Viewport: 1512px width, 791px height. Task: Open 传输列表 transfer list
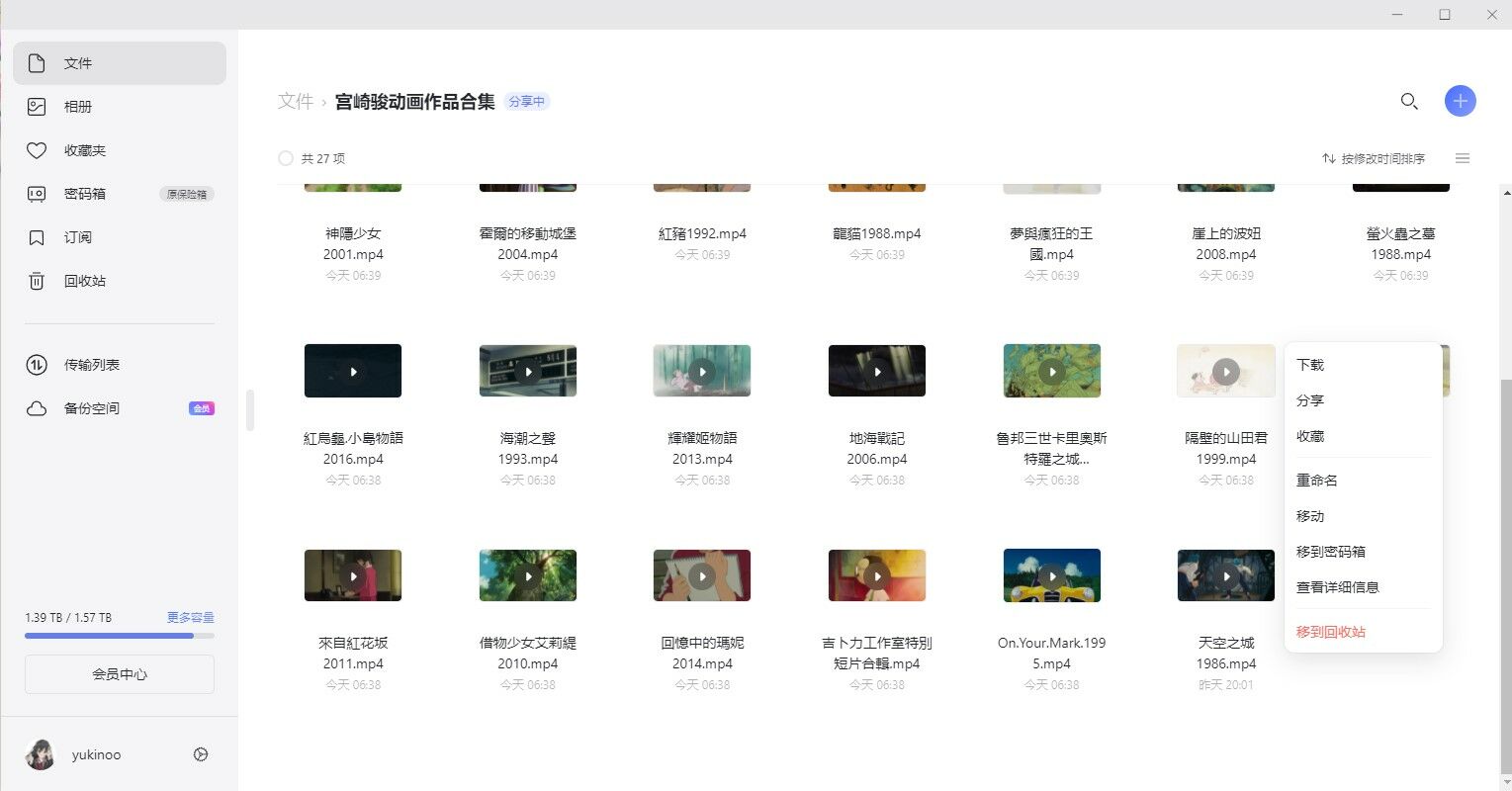92,365
